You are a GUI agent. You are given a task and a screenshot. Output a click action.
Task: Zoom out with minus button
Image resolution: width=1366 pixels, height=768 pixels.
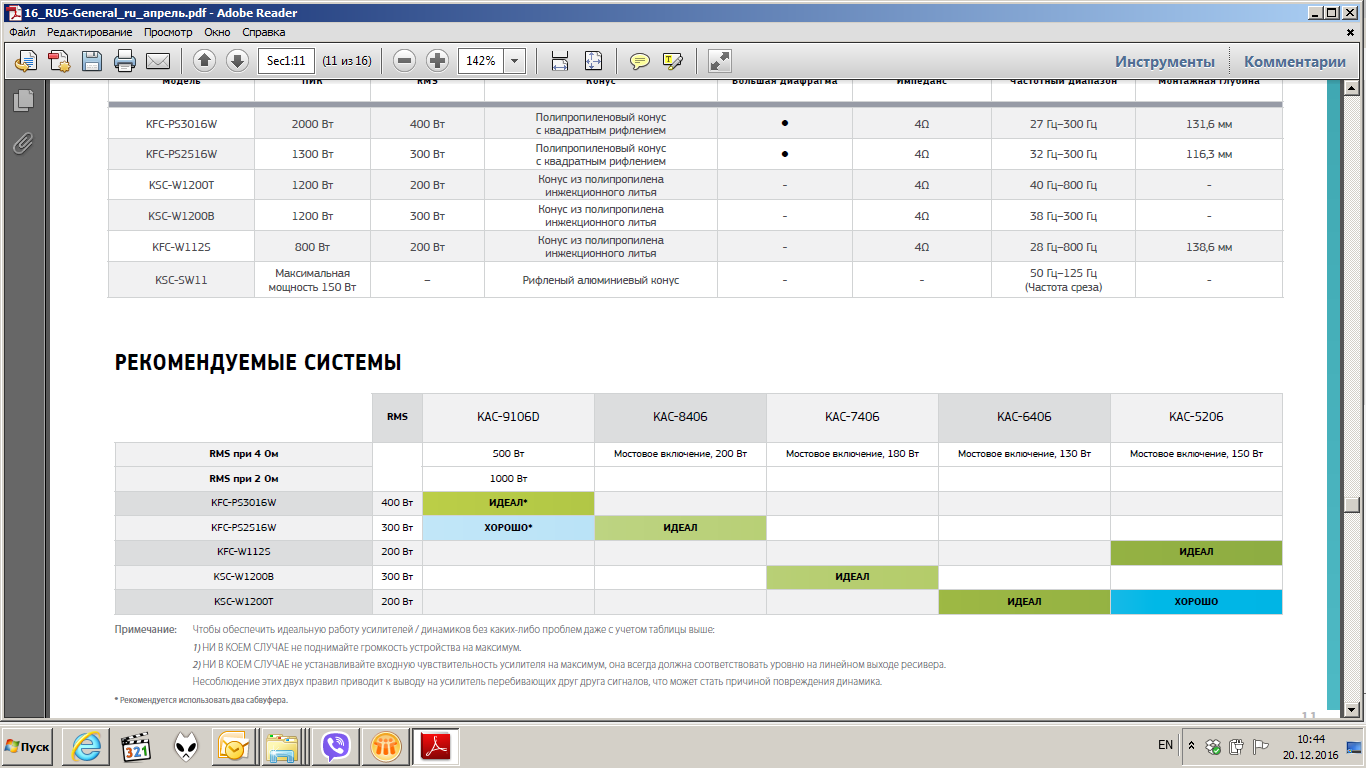click(404, 61)
